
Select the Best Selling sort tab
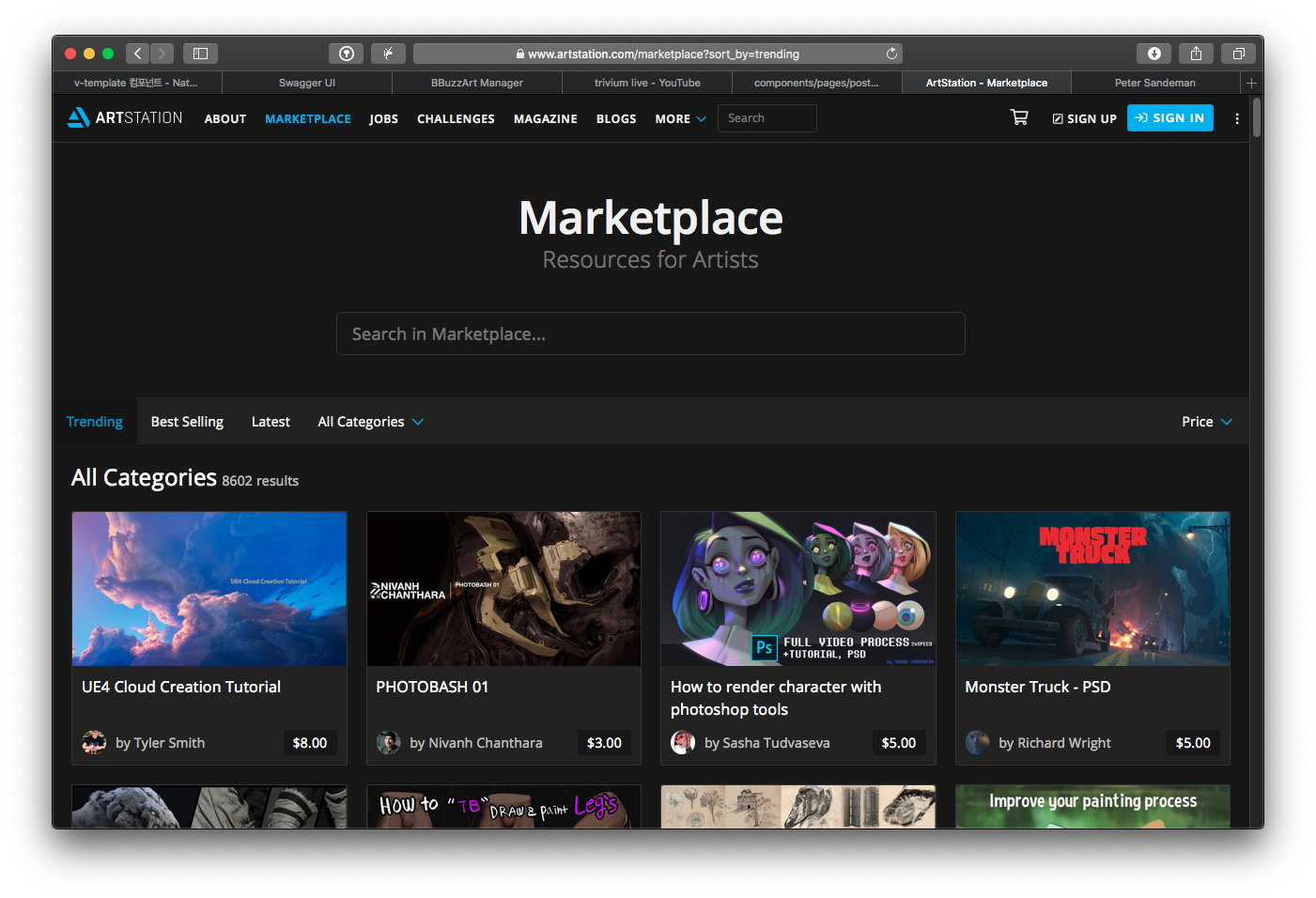point(187,422)
